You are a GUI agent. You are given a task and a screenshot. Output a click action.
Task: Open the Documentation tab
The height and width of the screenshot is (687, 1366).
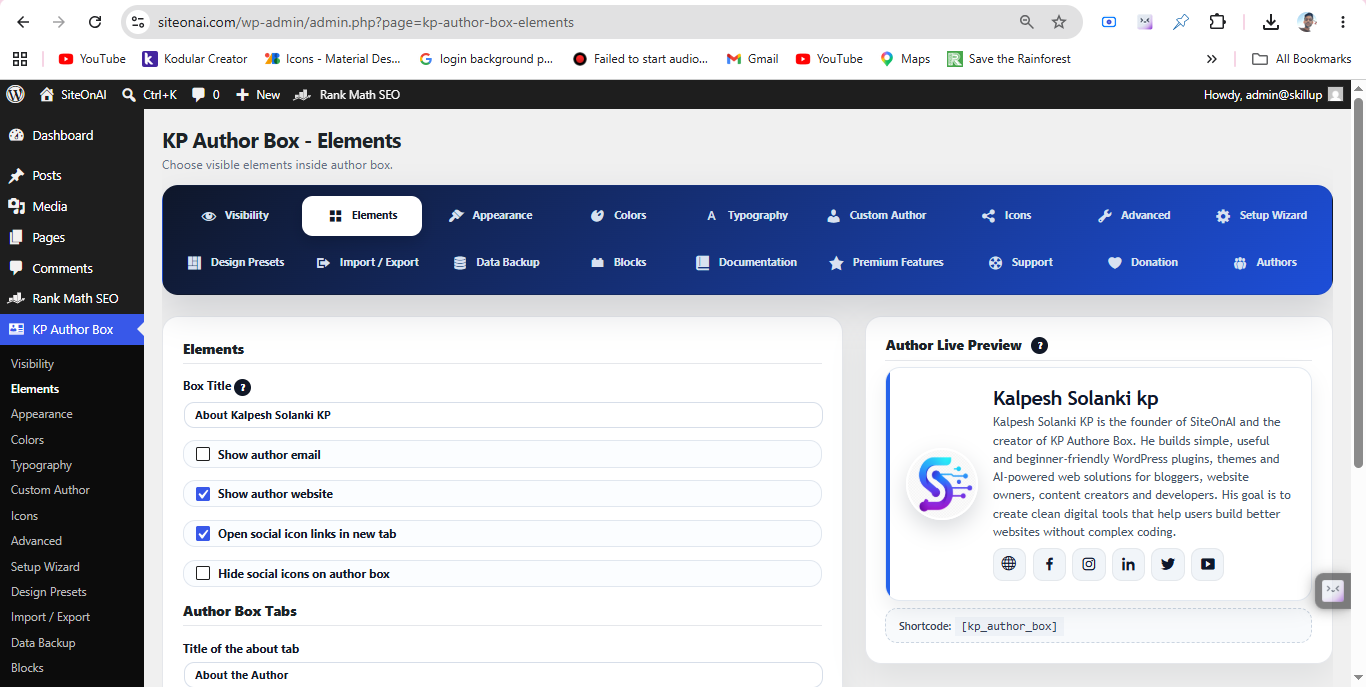(747, 262)
